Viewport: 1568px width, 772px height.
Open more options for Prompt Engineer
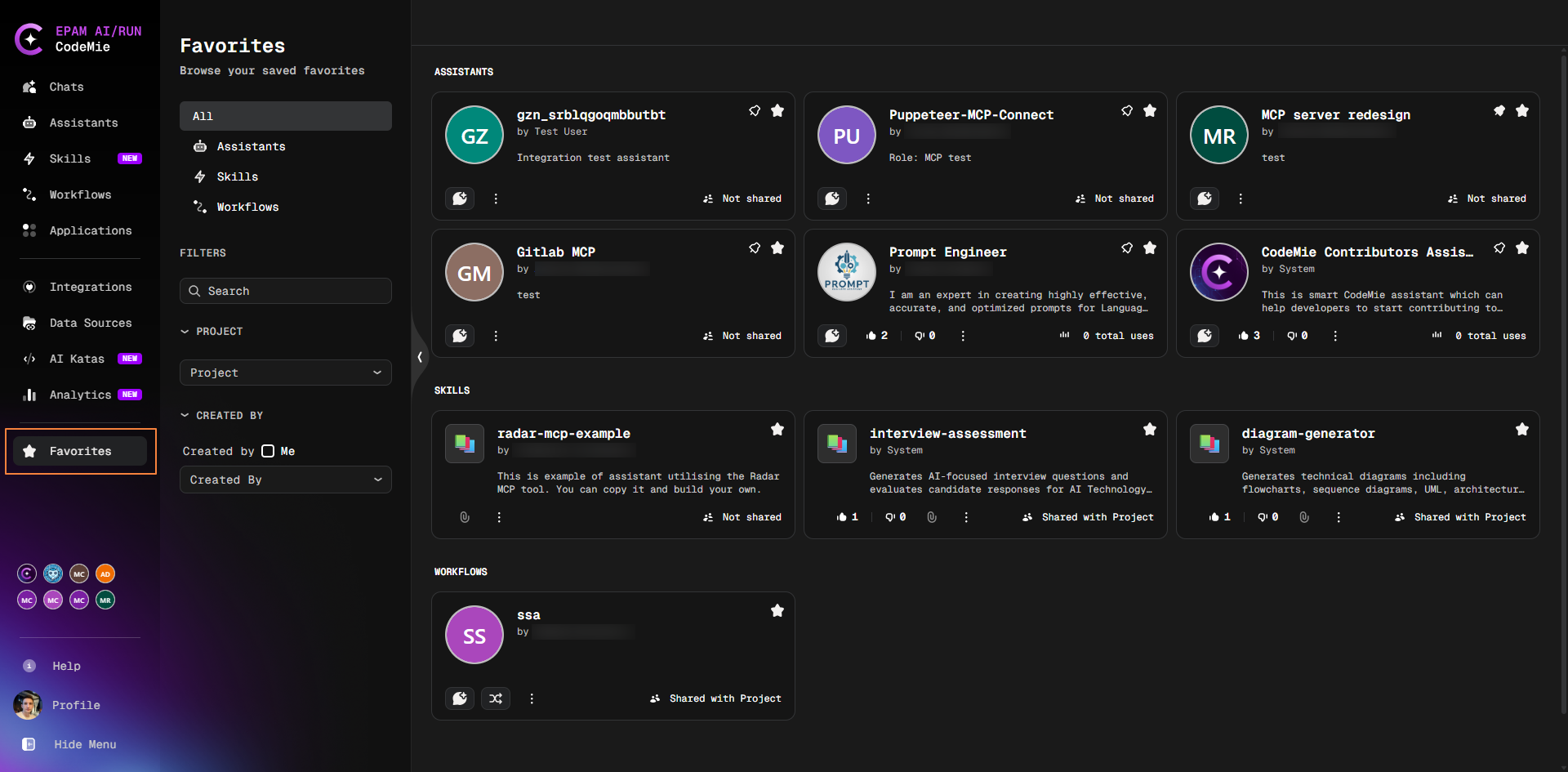pos(963,336)
